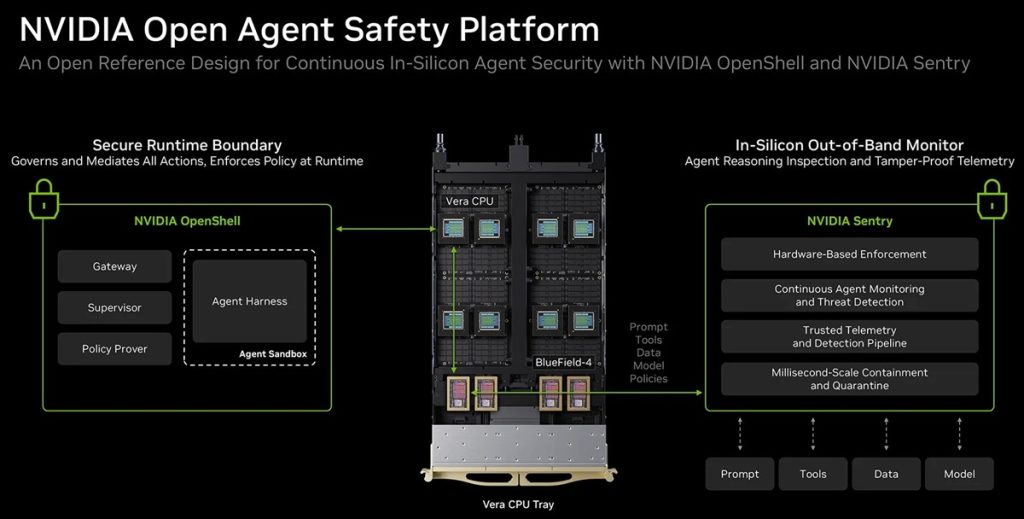Screen dimensions: 1024x519
Task: Click the subtitle 'An Open Reference Design' line
Action: (494, 63)
